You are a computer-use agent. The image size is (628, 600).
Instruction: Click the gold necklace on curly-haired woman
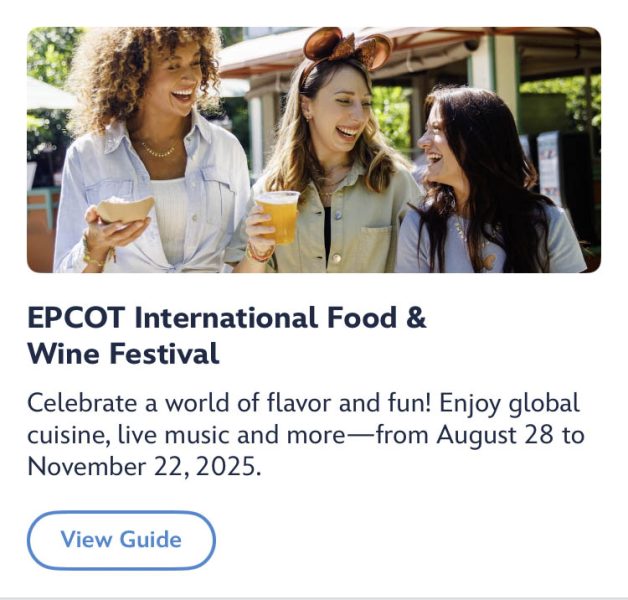click(x=157, y=150)
